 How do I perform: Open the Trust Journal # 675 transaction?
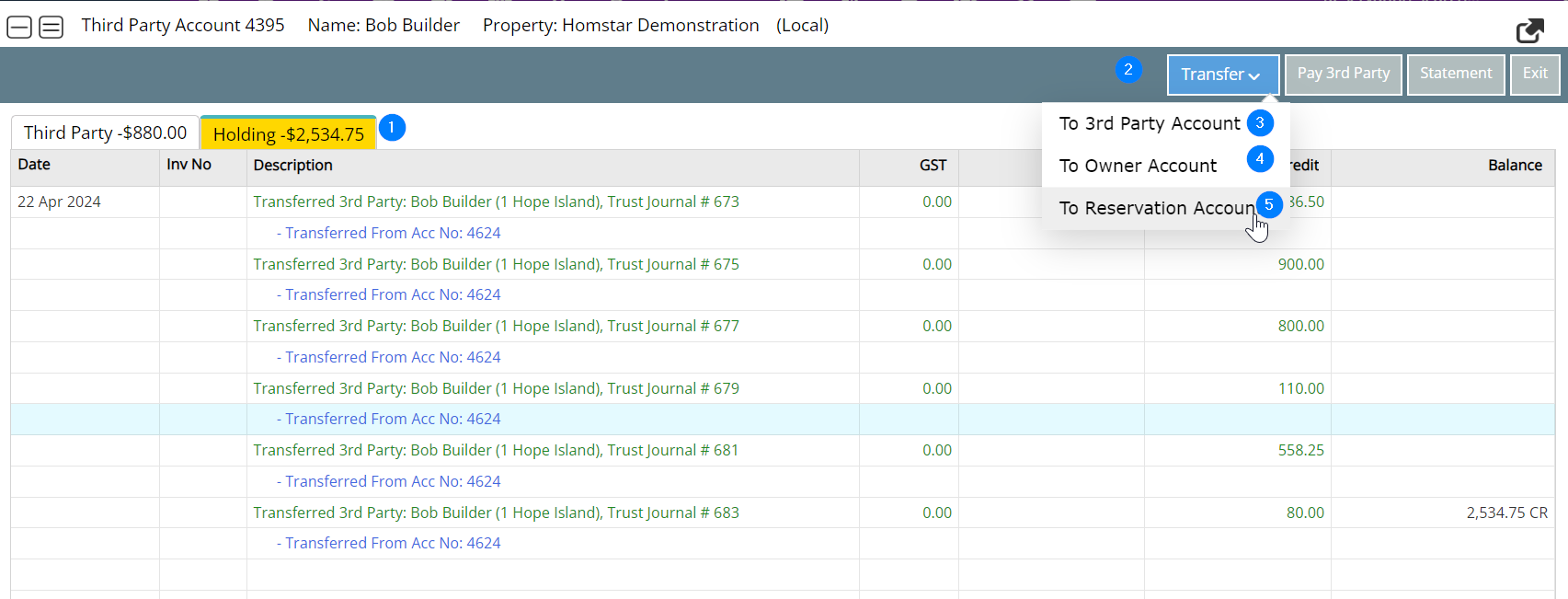[x=496, y=264]
